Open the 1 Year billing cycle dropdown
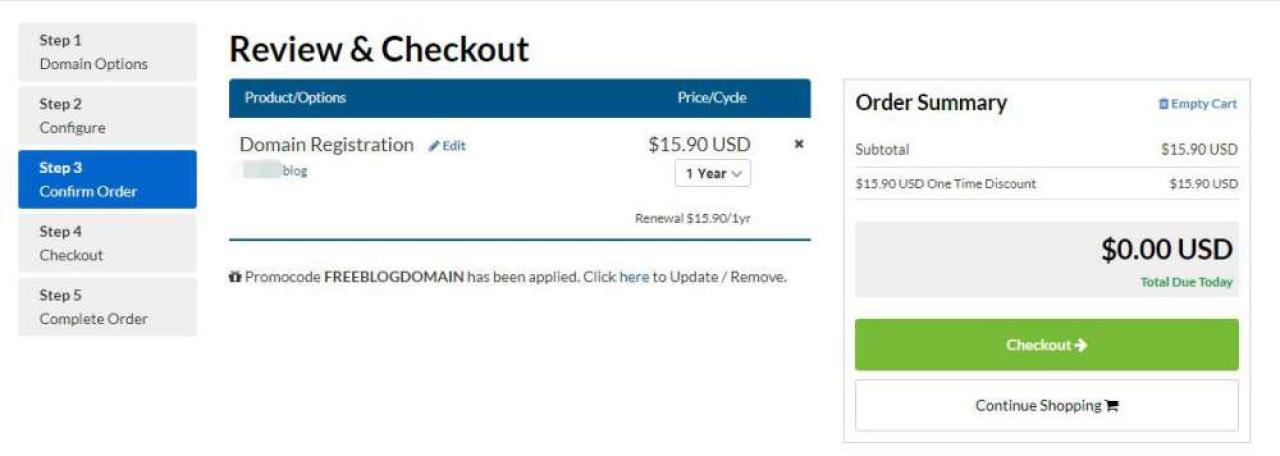 (713, 173)
